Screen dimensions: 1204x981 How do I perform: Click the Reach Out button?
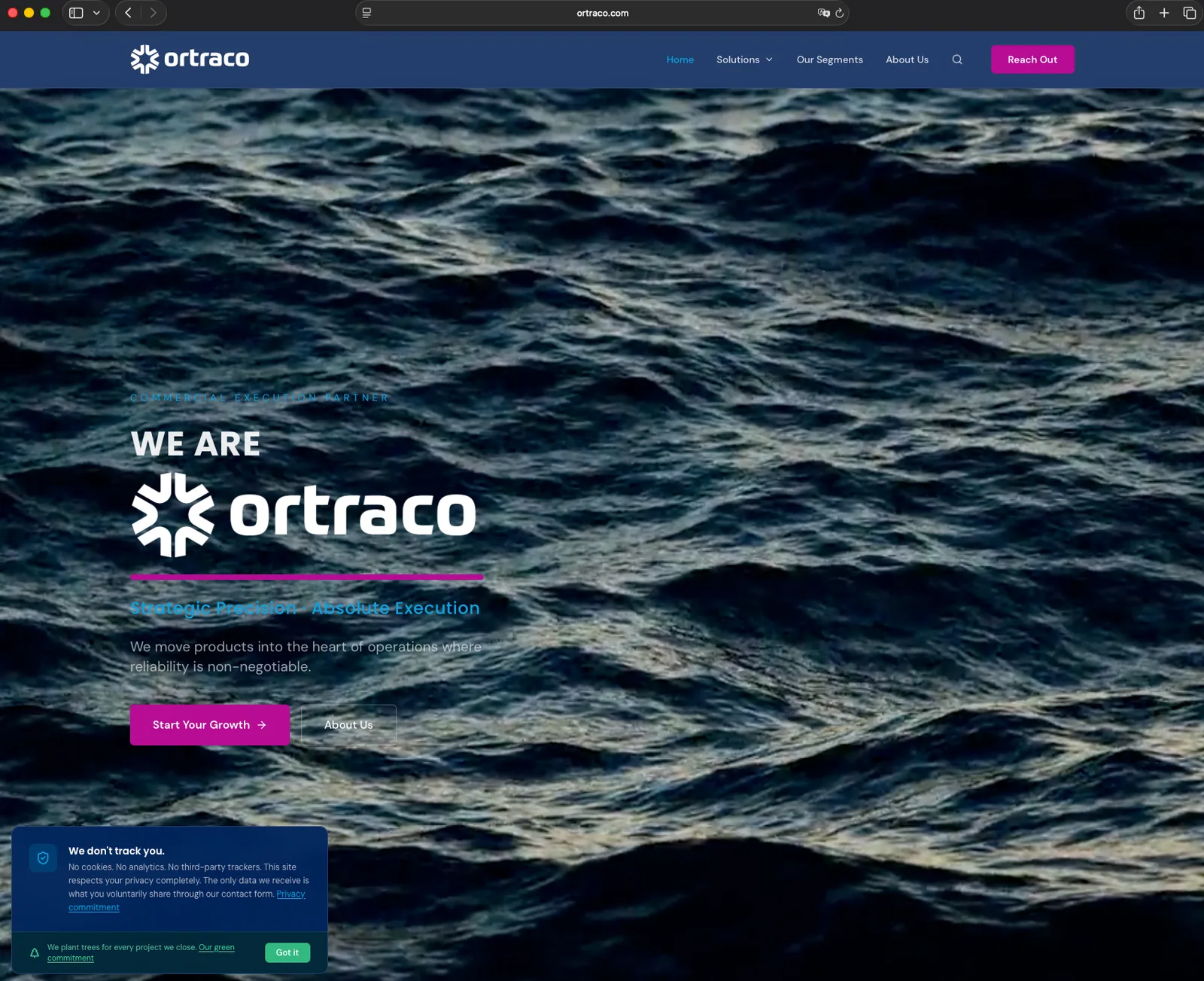[x=1032, y=59]
